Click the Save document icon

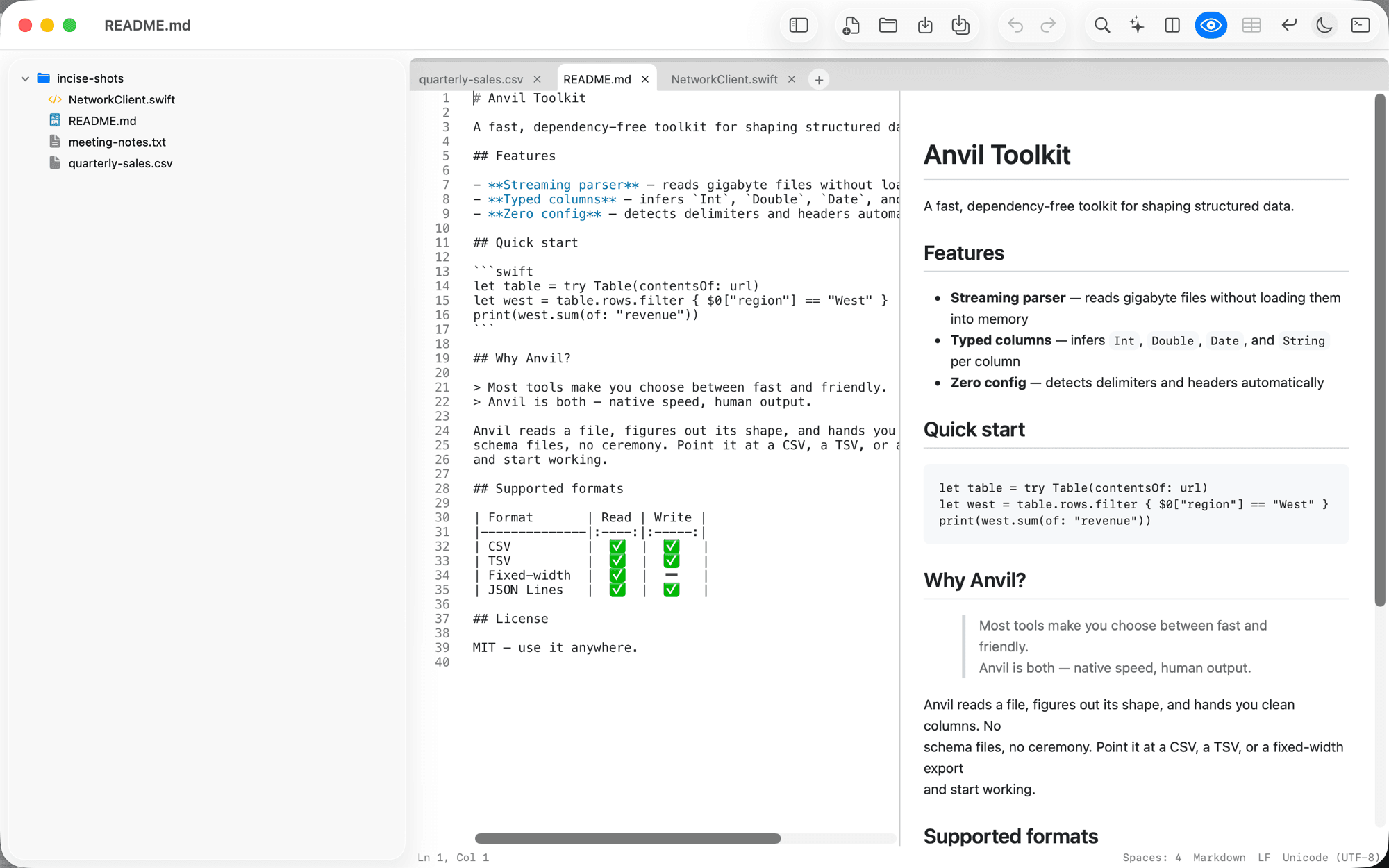[x=924, y=26]
